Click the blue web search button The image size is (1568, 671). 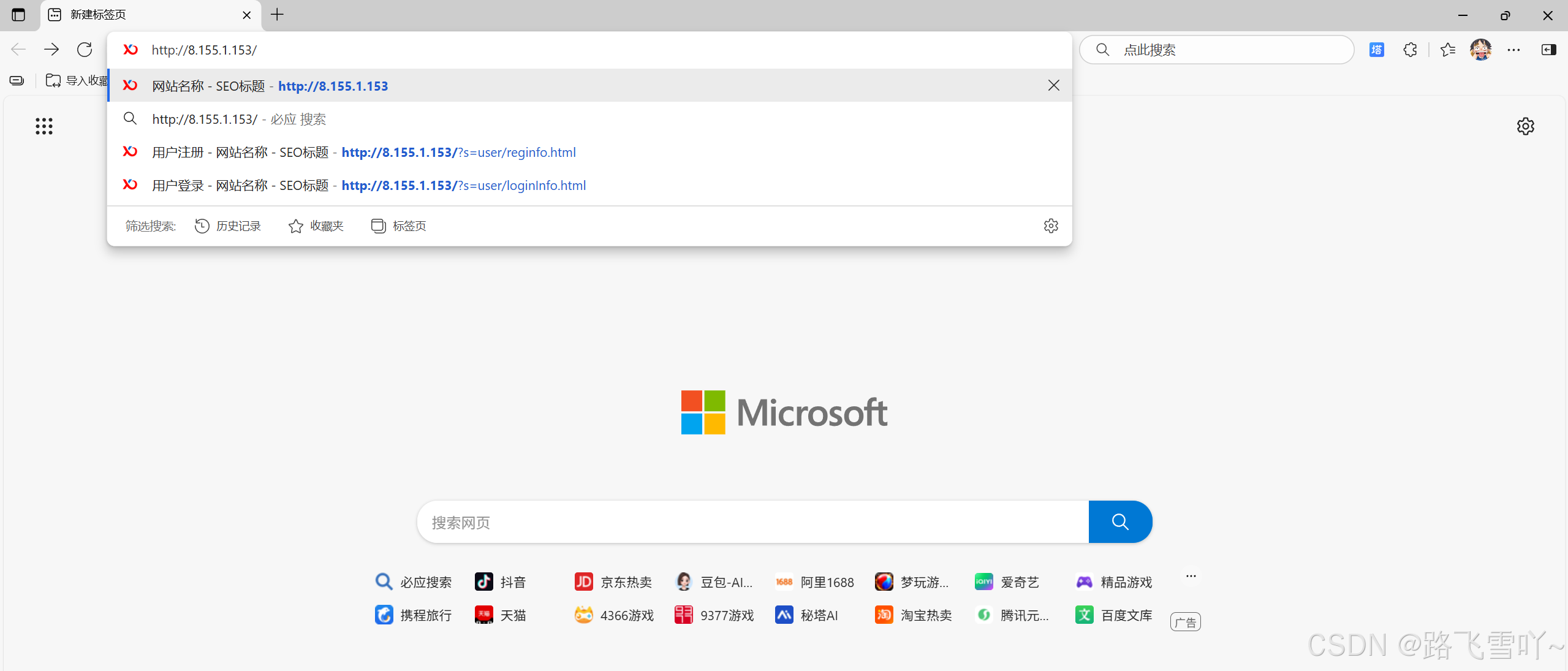[1119, 521]
